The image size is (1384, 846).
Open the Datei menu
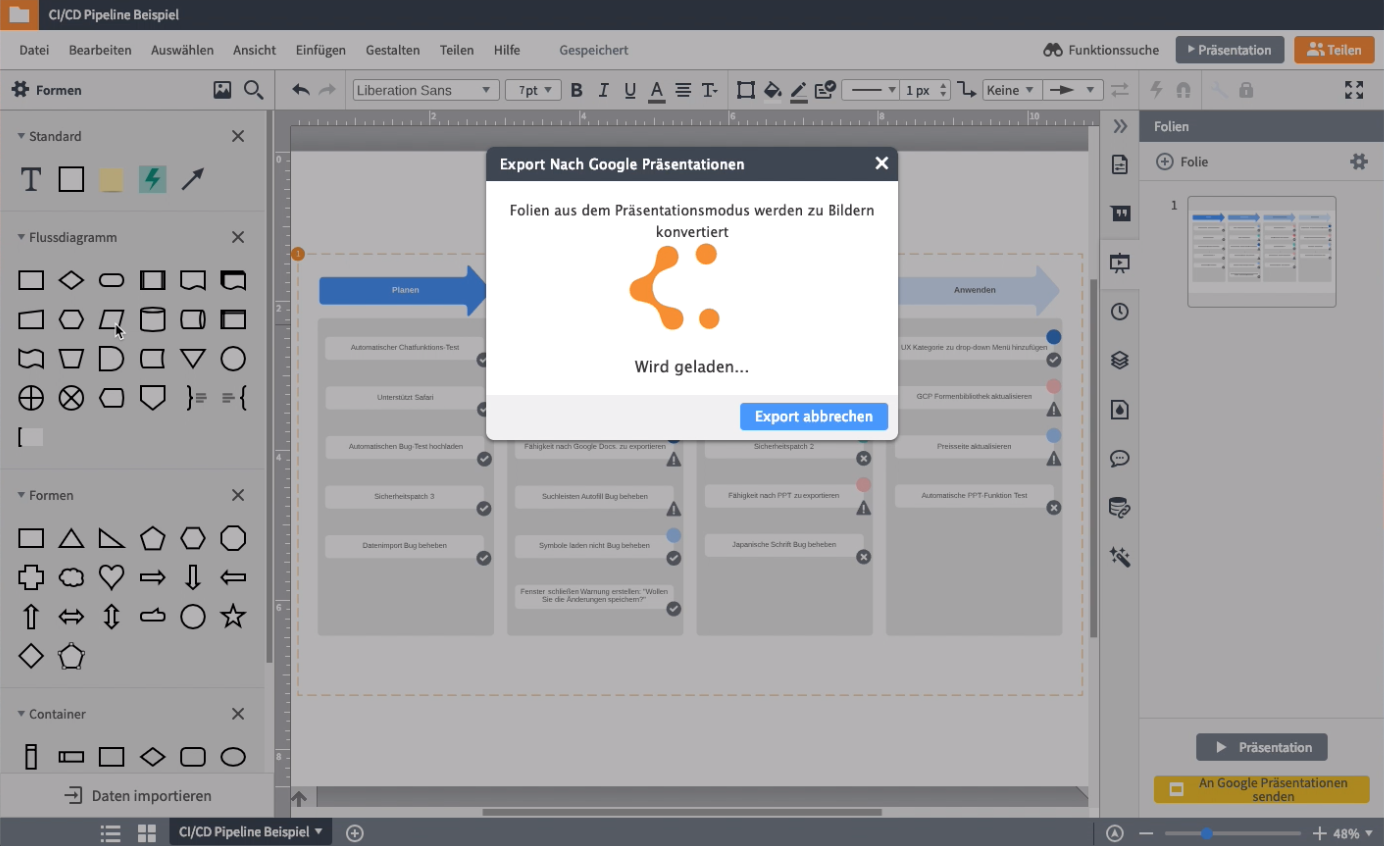click(x=34, y=50)
